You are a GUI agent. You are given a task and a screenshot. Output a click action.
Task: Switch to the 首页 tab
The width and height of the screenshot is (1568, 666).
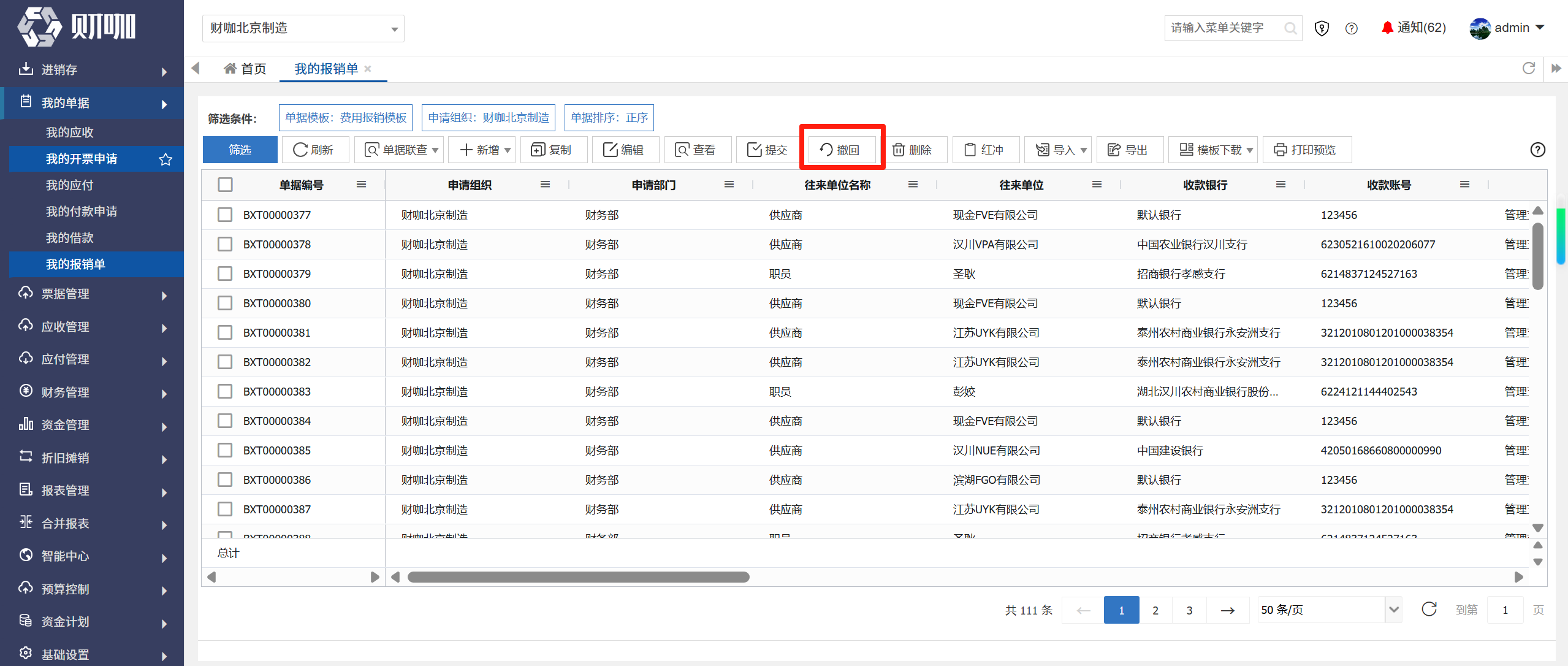tap(245, 69)
